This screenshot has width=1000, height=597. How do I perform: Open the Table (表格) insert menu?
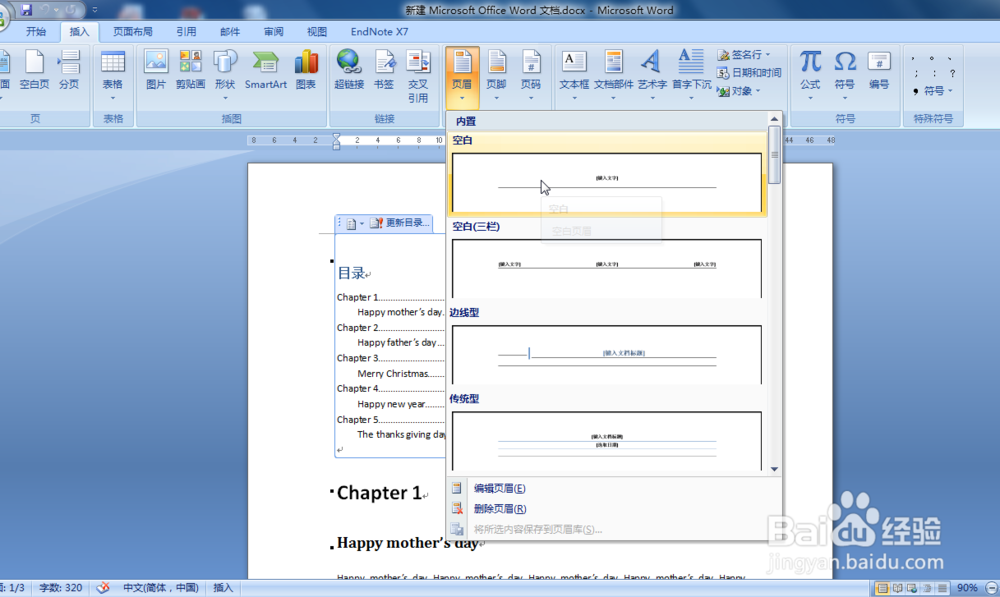coord(113,75)
